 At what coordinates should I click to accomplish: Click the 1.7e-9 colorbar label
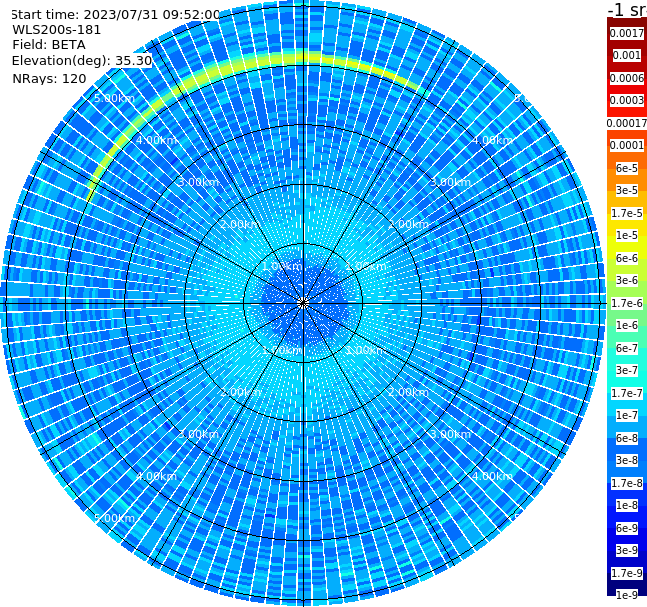coord(627,573)
